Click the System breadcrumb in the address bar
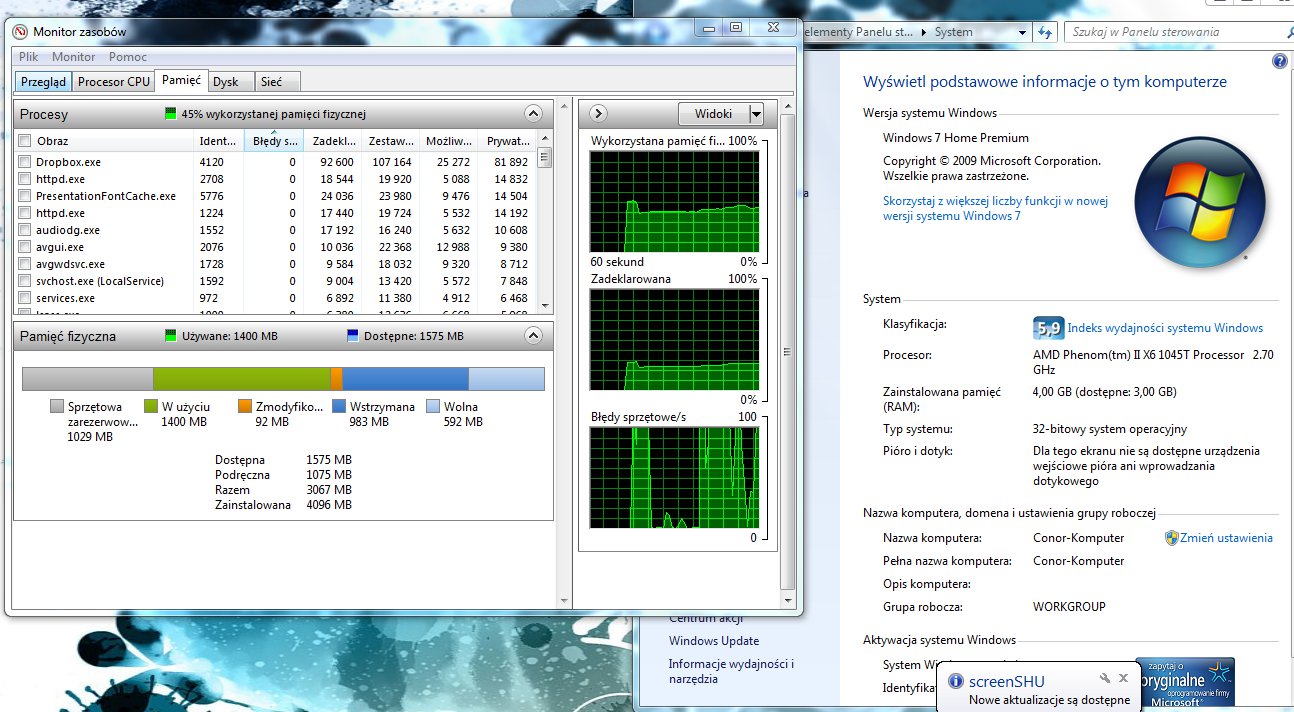Screen dimensions: 1294x712 953,32
